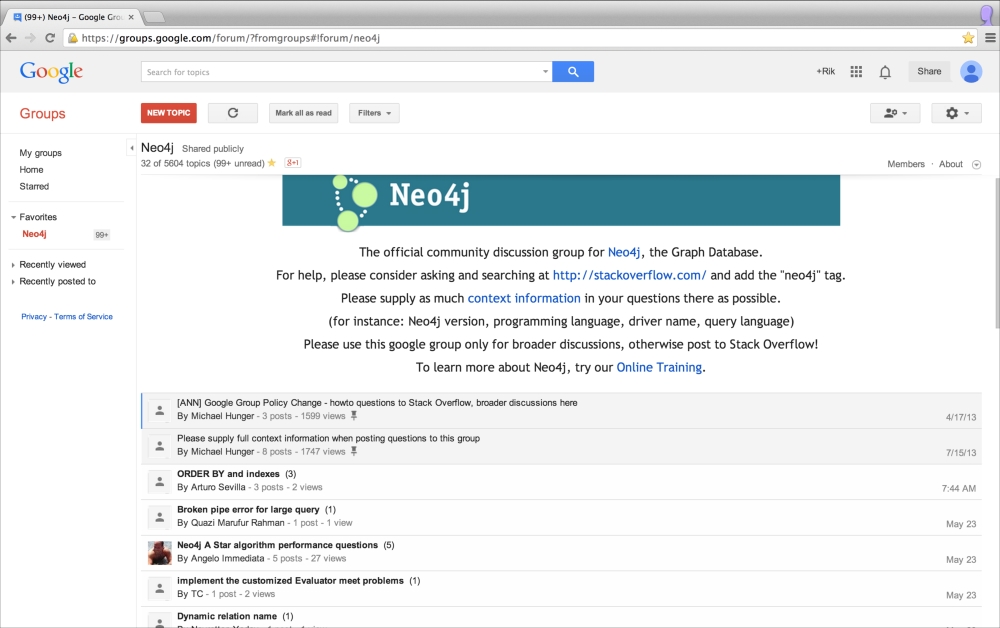Reload the page with the refresh icon
1000x628 pixels.
coord(50,38)
